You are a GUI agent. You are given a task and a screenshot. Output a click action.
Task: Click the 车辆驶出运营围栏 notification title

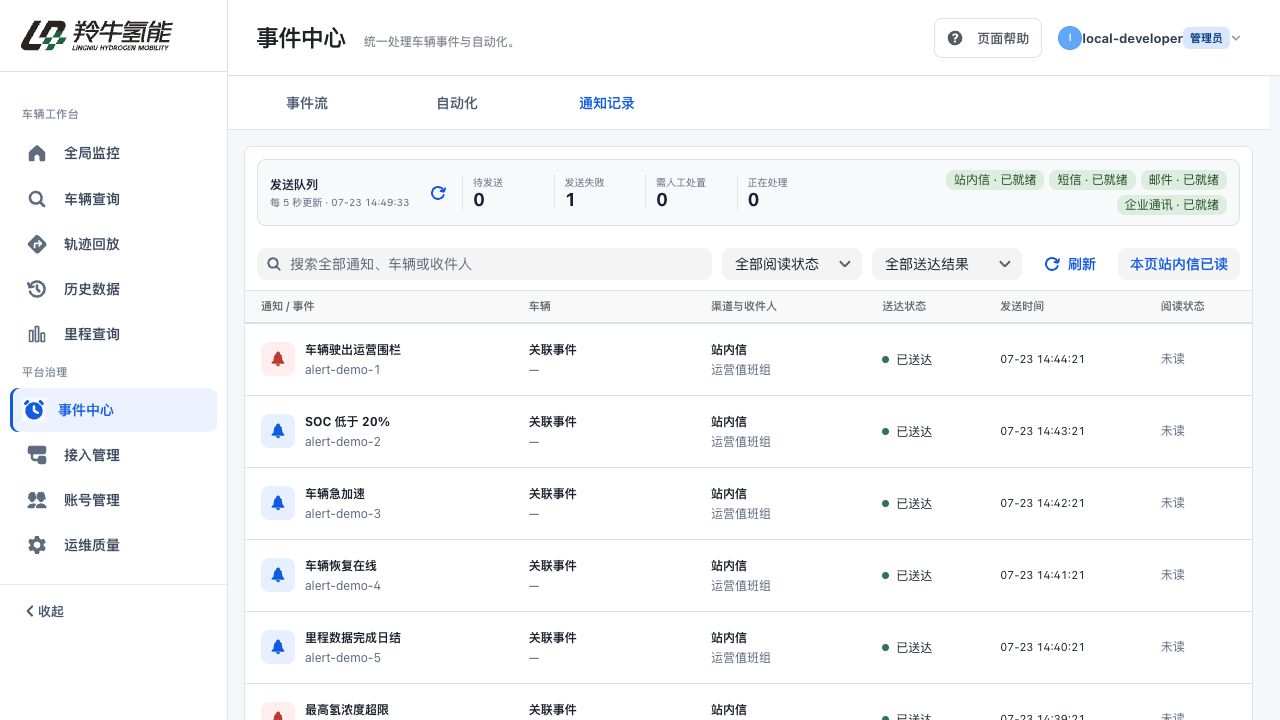353,350
